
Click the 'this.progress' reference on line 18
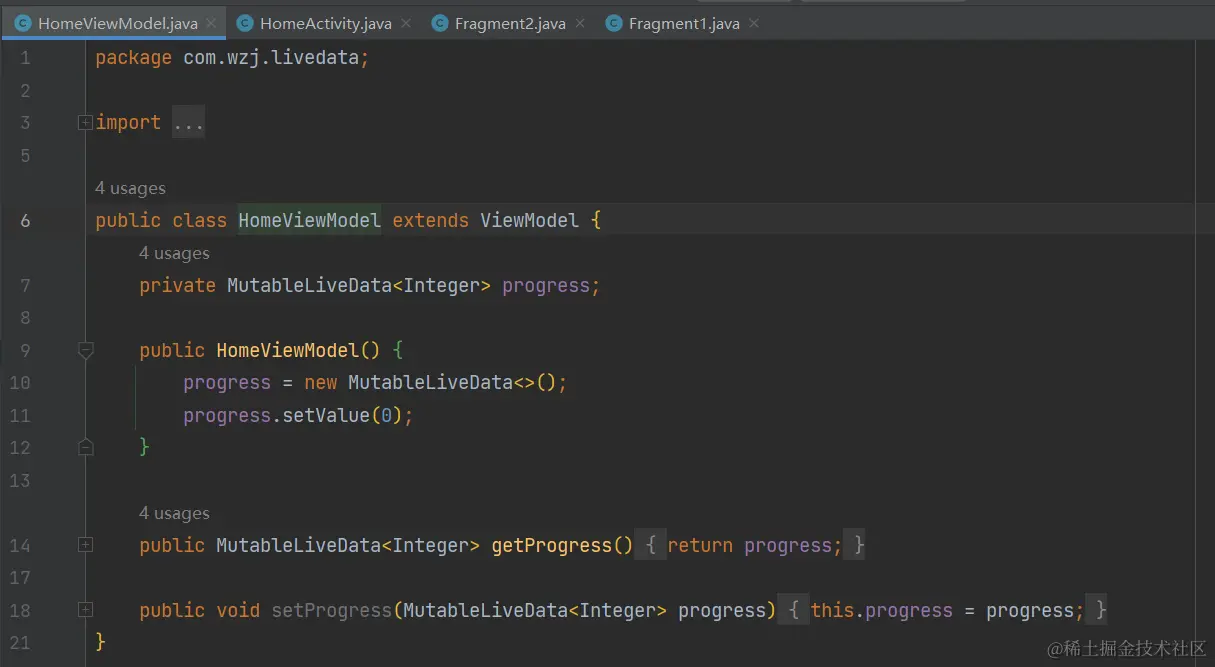click(882, 610)
